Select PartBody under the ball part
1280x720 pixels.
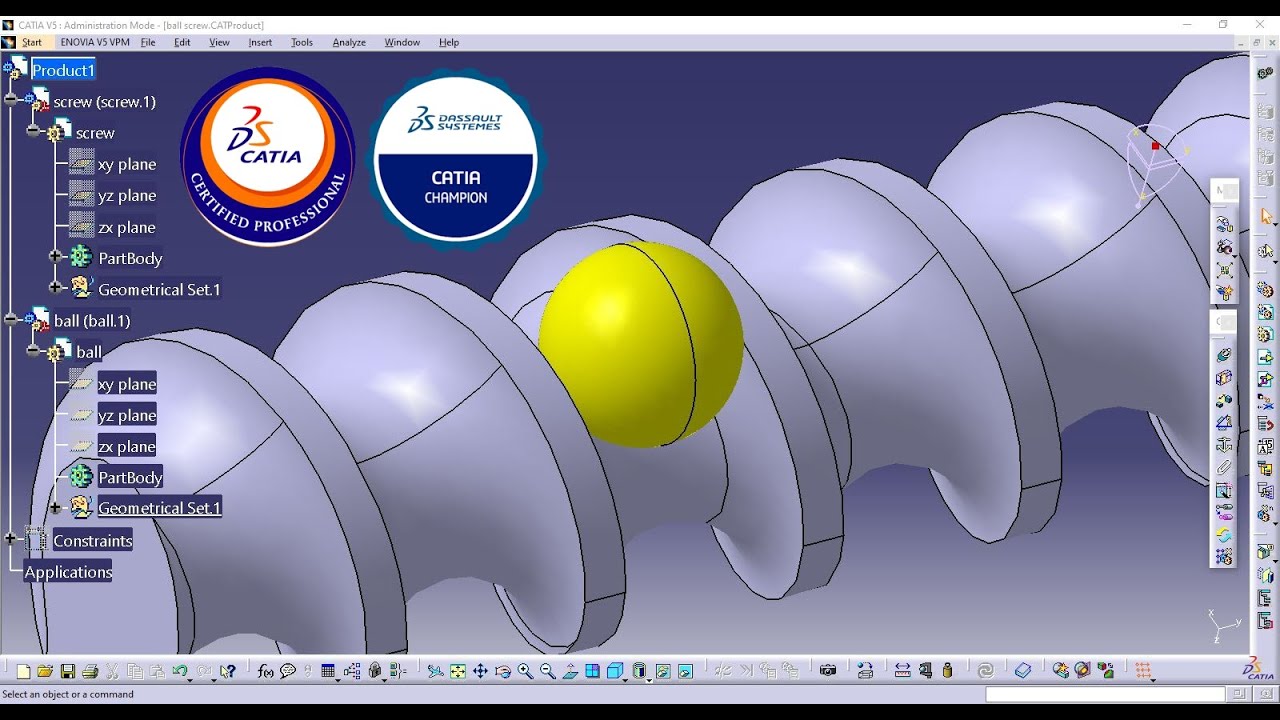(x=130, y=477)
